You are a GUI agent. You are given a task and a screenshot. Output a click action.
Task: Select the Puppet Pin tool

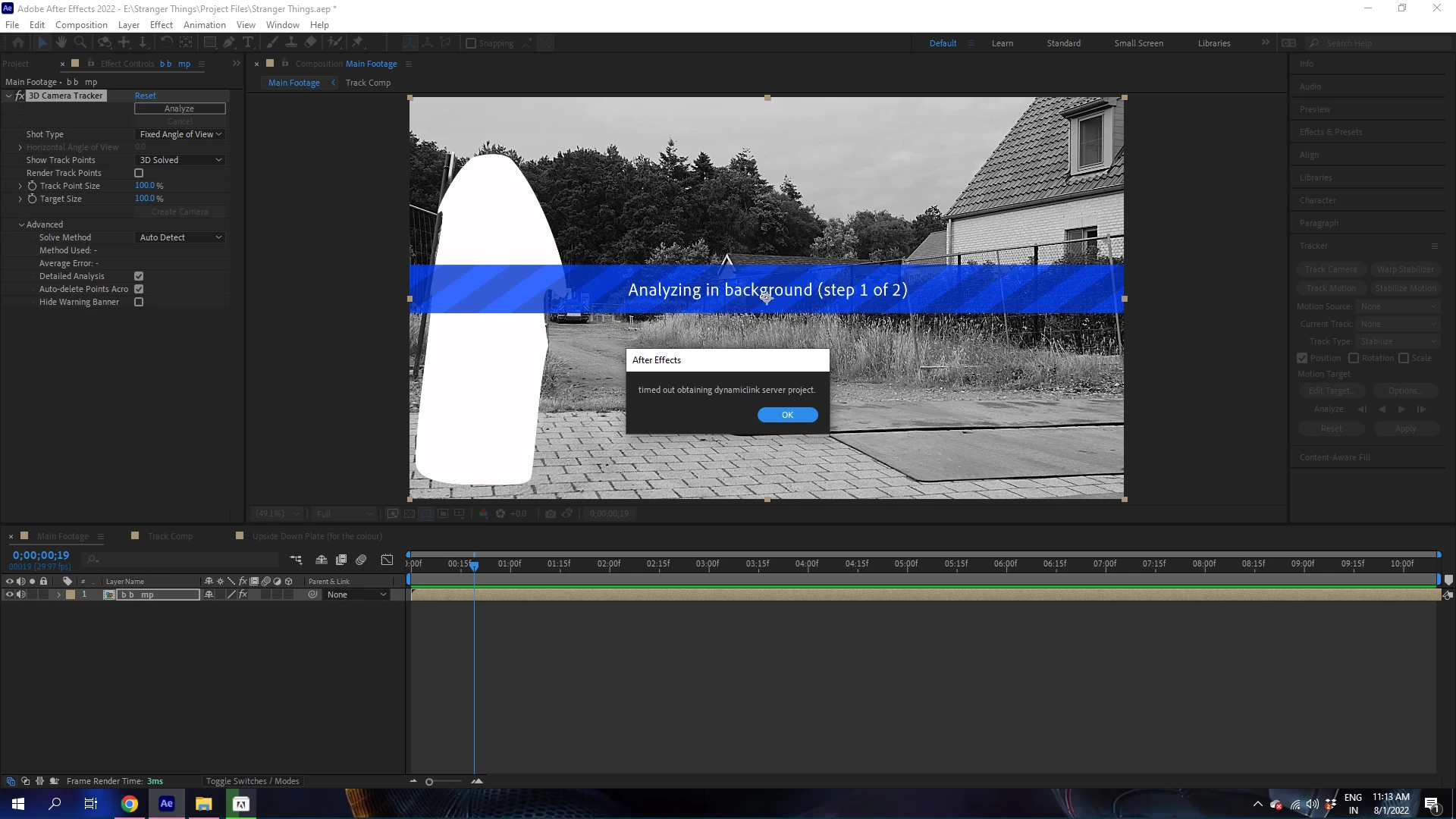pos(358,42)
